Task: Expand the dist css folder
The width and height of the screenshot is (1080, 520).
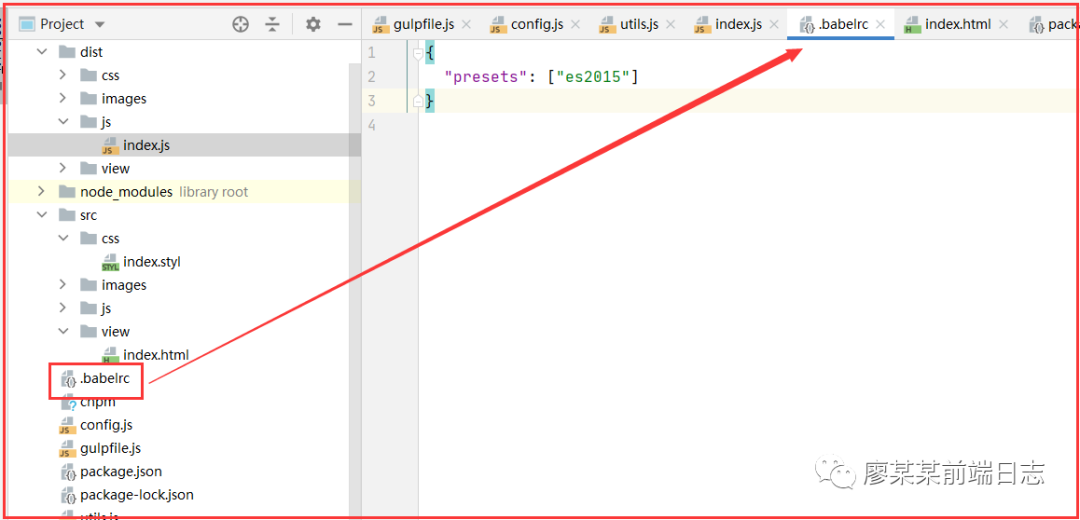Action: (63, 75)
